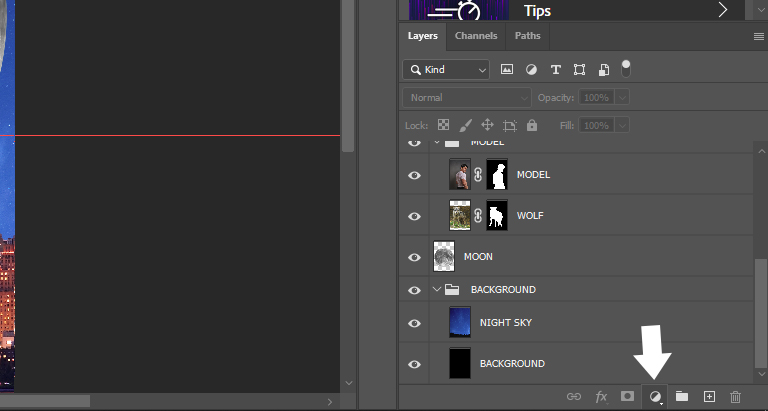Click the create adjustment layer icon
Screen dimensions: 768x411
pos(655,396)
